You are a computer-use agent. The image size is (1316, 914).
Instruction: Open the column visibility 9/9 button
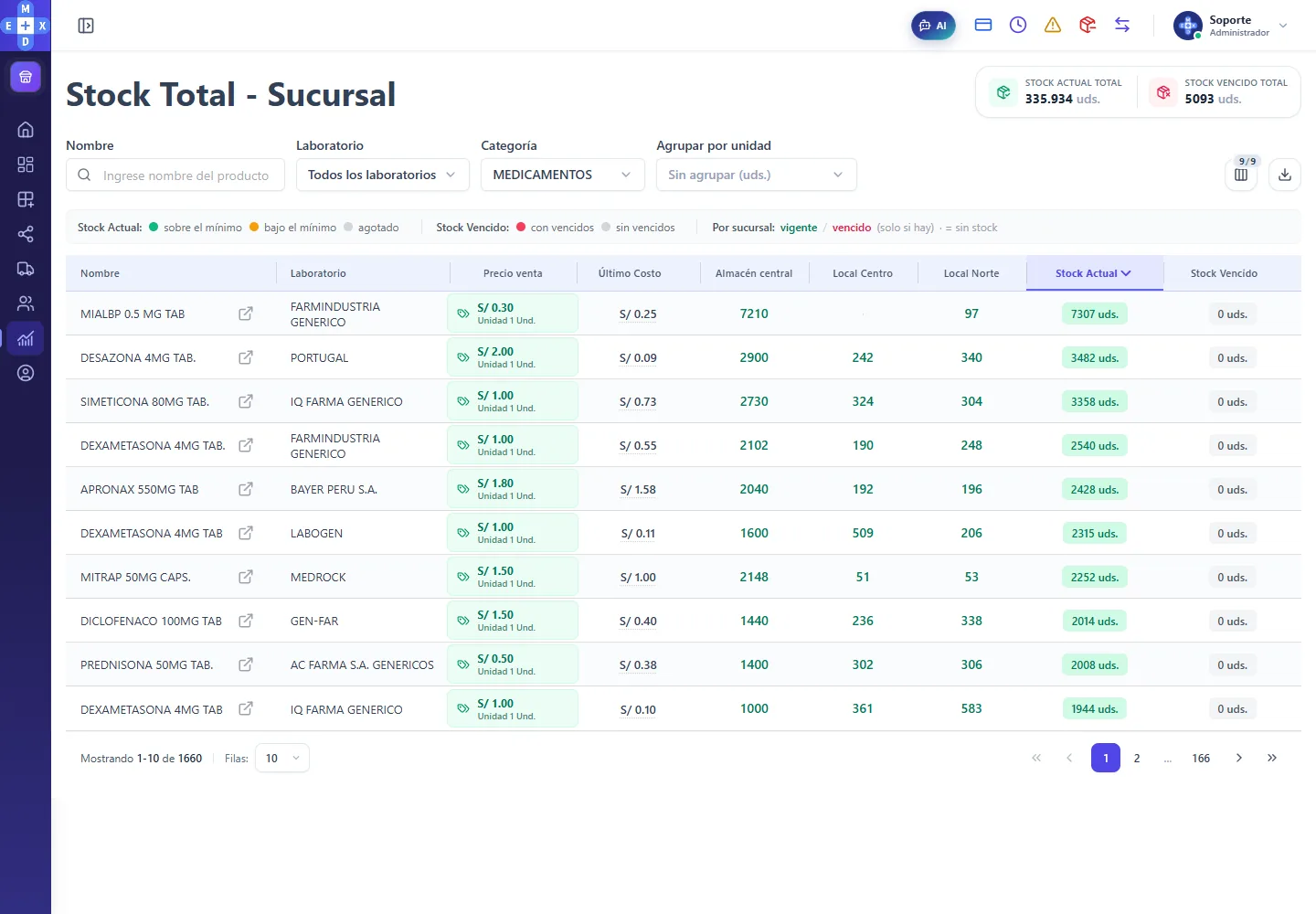click(x=1241, y=175)
